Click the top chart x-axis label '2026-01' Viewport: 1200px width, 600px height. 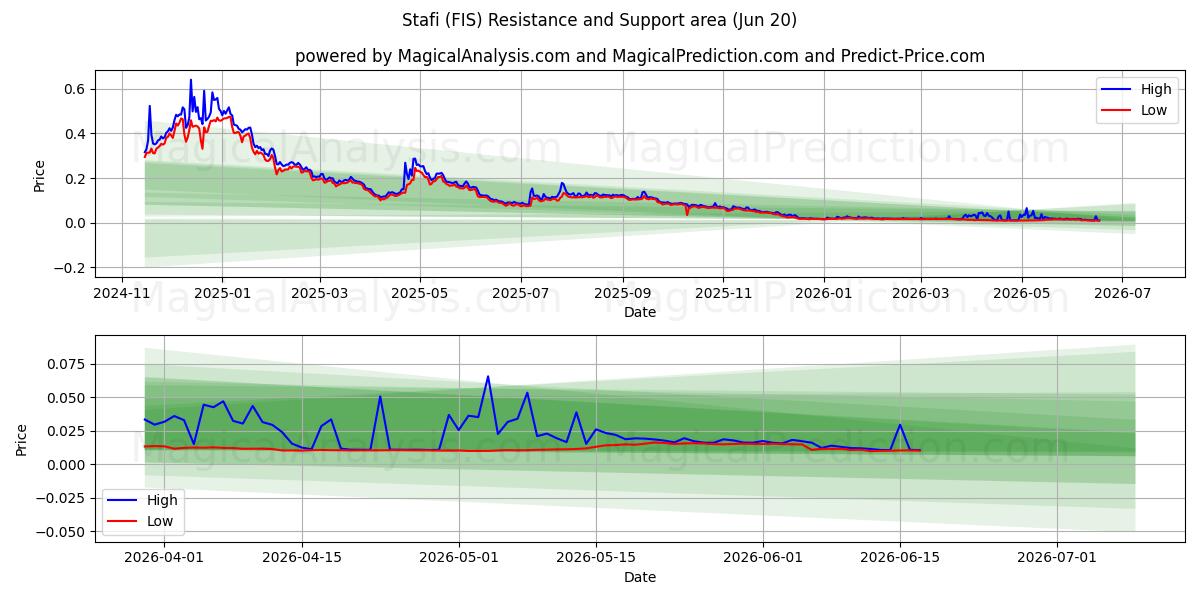pos(824,293)
